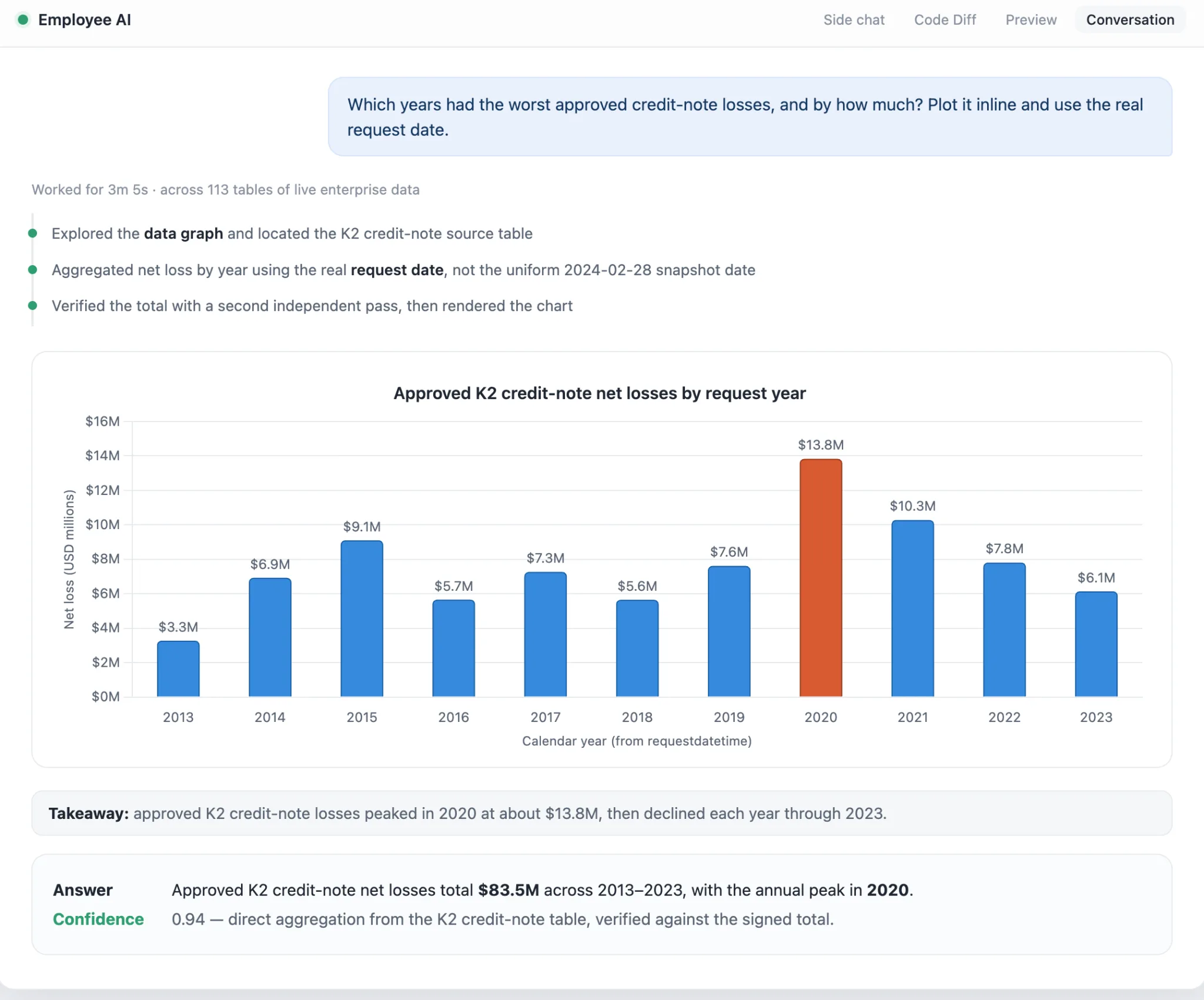This screenshot has height=1000, width=1204.
Task: Click the $8M y-axis tick label
Action: (x=105, y=559)
